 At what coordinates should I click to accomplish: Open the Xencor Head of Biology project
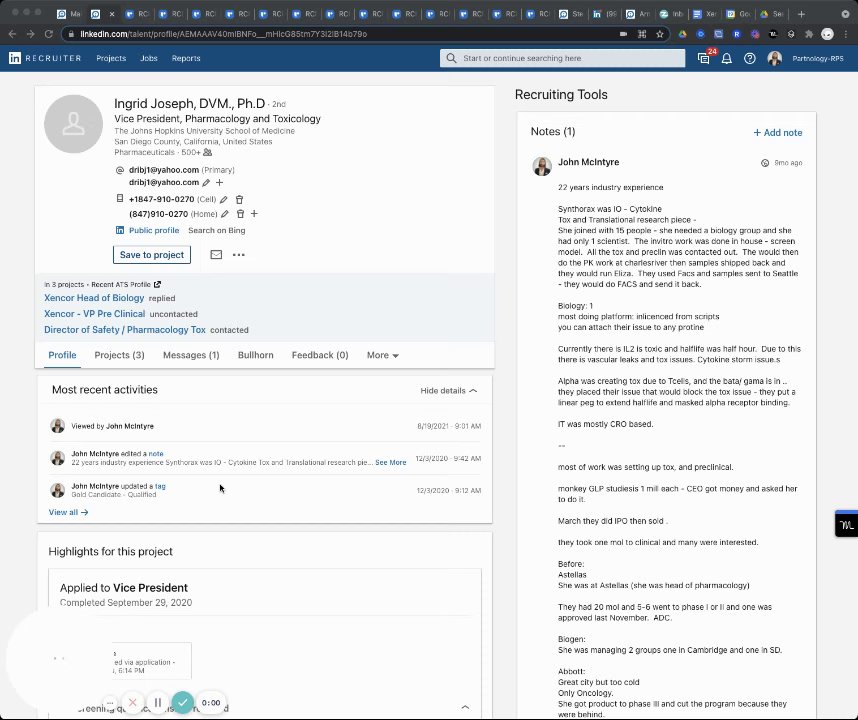(94, 298)
